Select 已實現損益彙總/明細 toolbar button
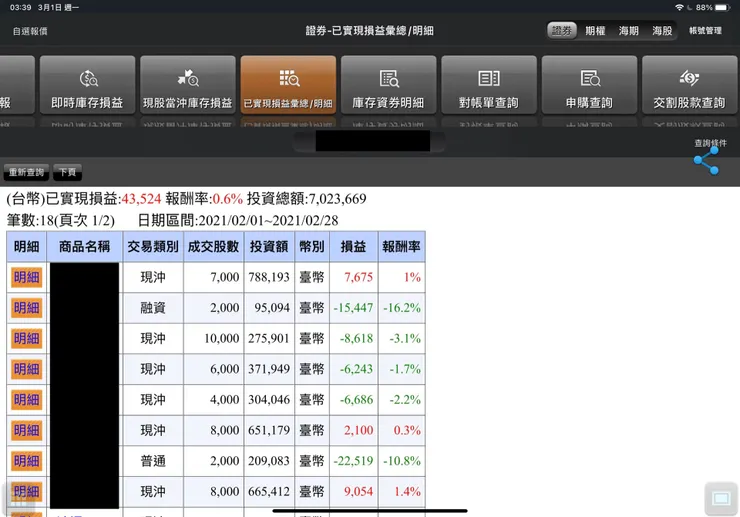The image size is (740, 517). click(x=288, y=85)
